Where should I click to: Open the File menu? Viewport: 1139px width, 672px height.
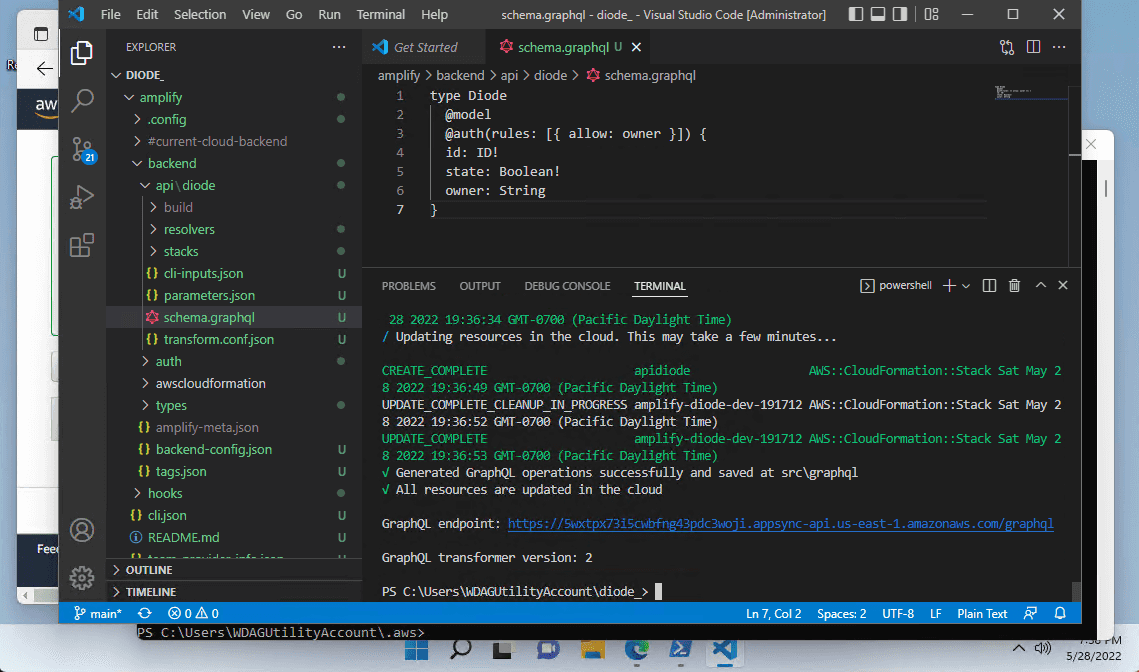110,15
